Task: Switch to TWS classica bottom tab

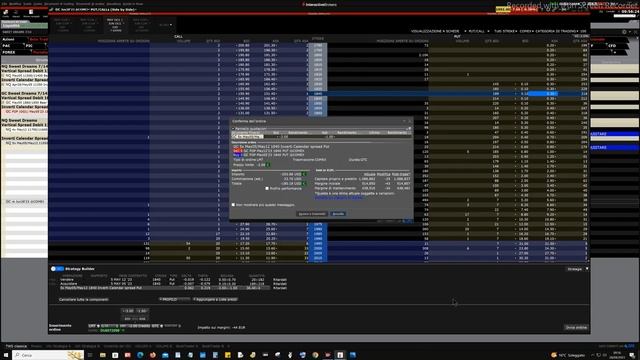Action: tap(16, 346)
